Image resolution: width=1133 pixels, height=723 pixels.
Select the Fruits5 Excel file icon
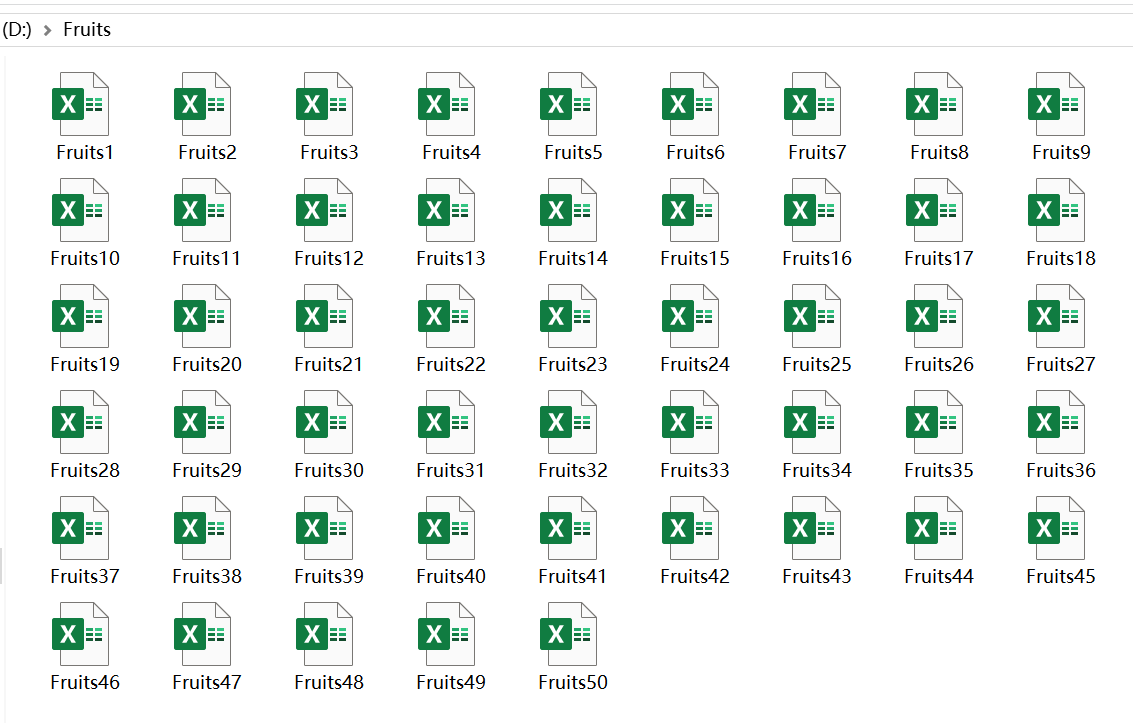click(x=569, y=104)
